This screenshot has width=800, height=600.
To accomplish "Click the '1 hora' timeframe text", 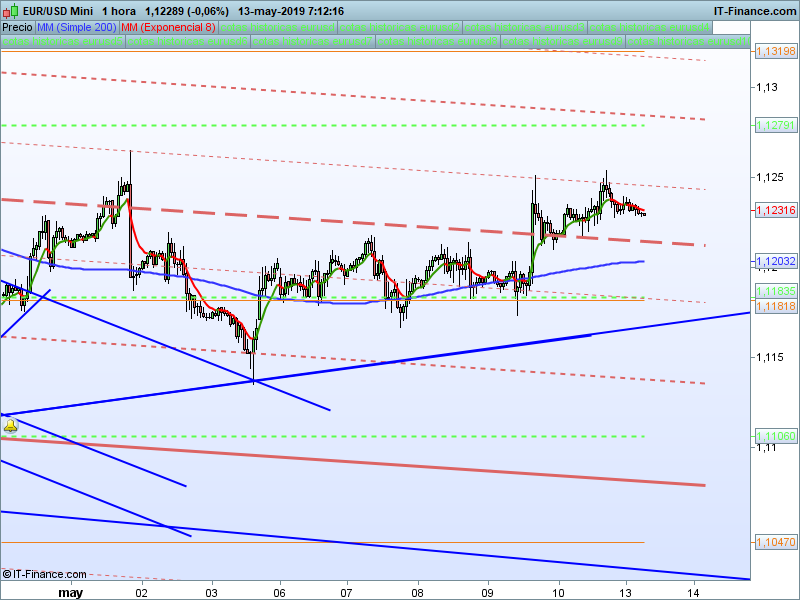I will click(x=118, y=11).
